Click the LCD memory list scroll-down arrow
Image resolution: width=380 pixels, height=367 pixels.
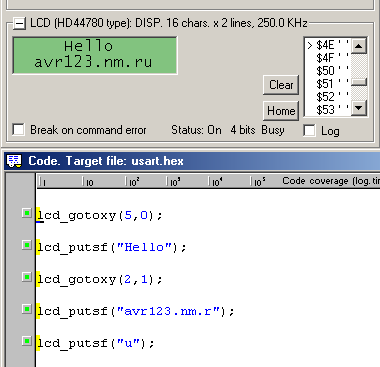click(x=359, y=108)
